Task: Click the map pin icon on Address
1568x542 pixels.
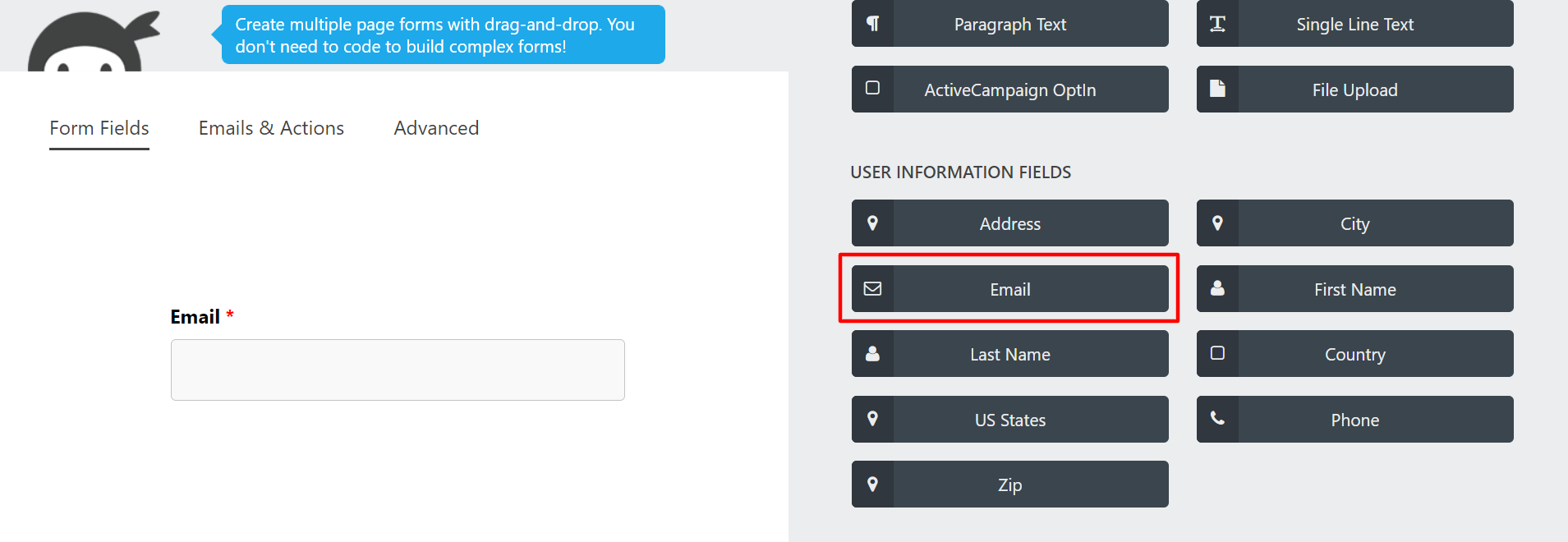Action: click(x=872, y=223)
